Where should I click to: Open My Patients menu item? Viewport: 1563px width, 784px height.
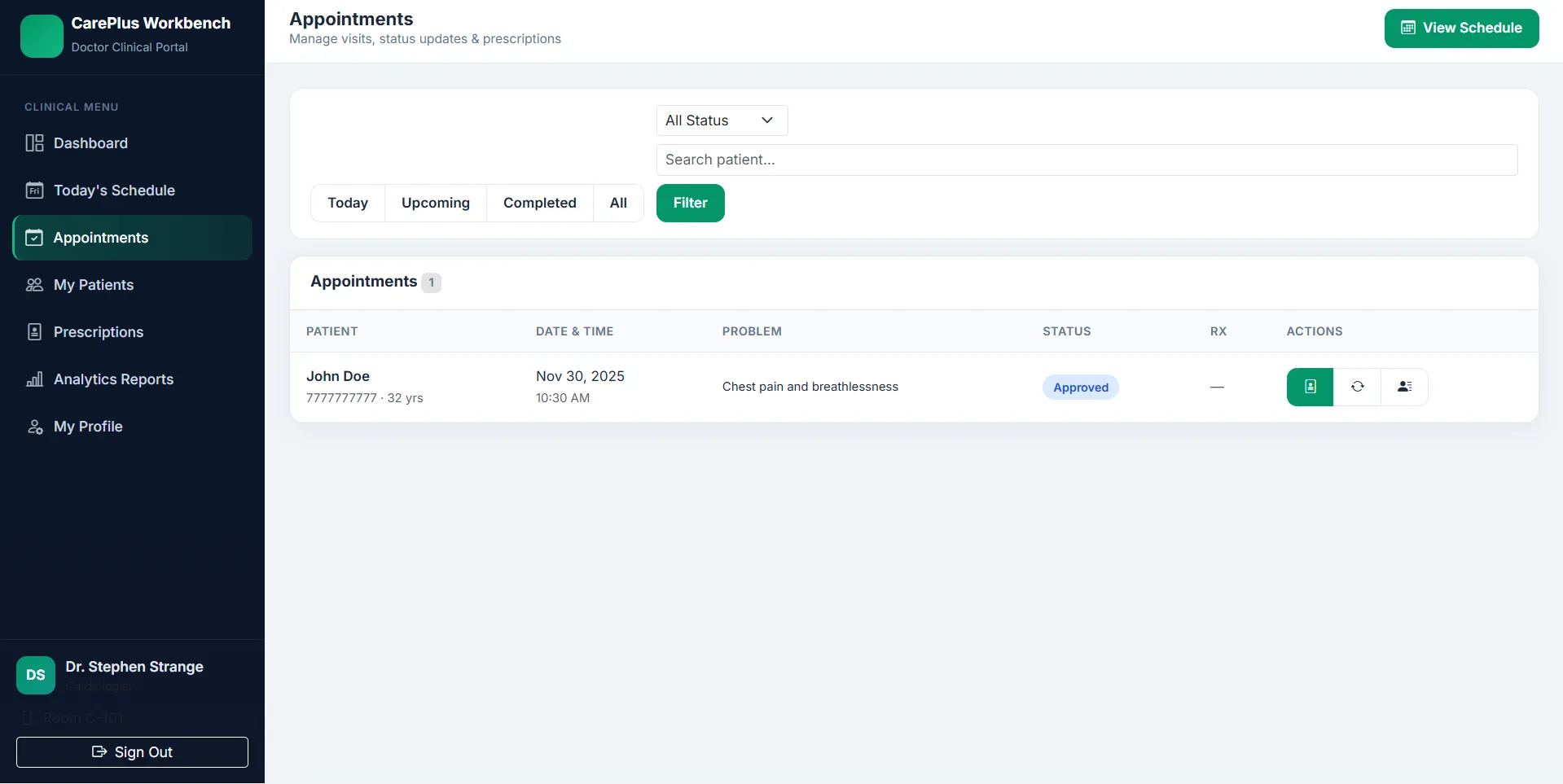(132, 285)
